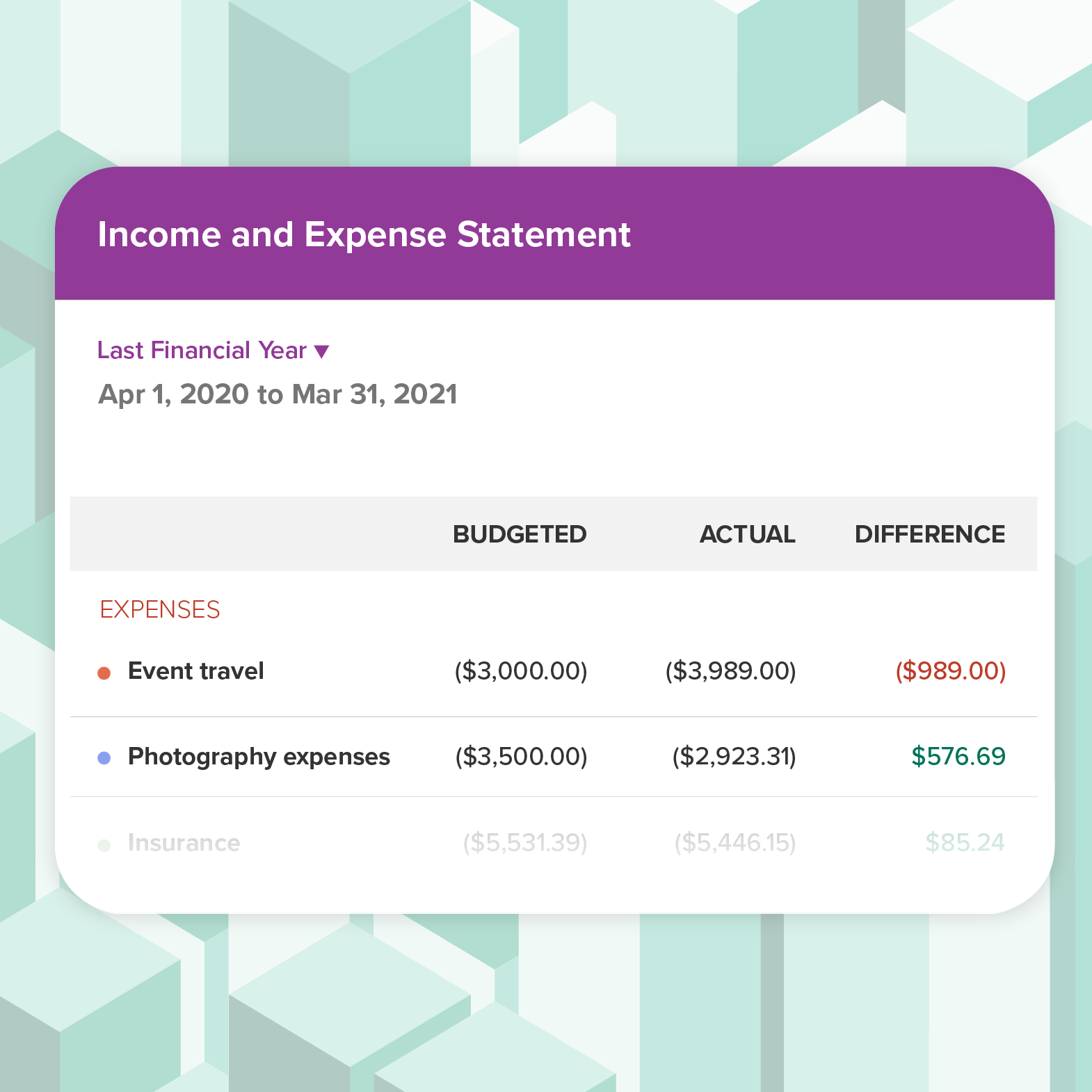Screen dimensions: 1092x1092
Task: Select the ($3,989.00) Event travel actual amount
Action: point(732,672)
